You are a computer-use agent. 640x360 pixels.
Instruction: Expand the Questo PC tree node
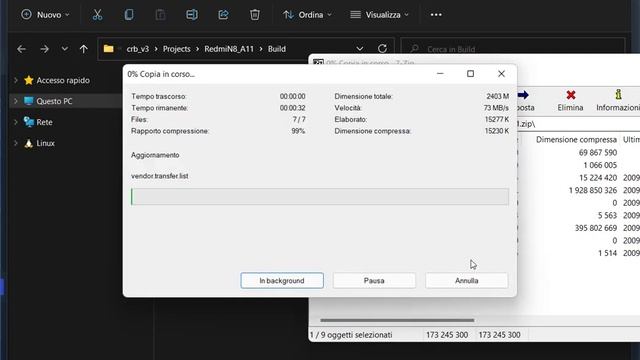pos(16,101)
